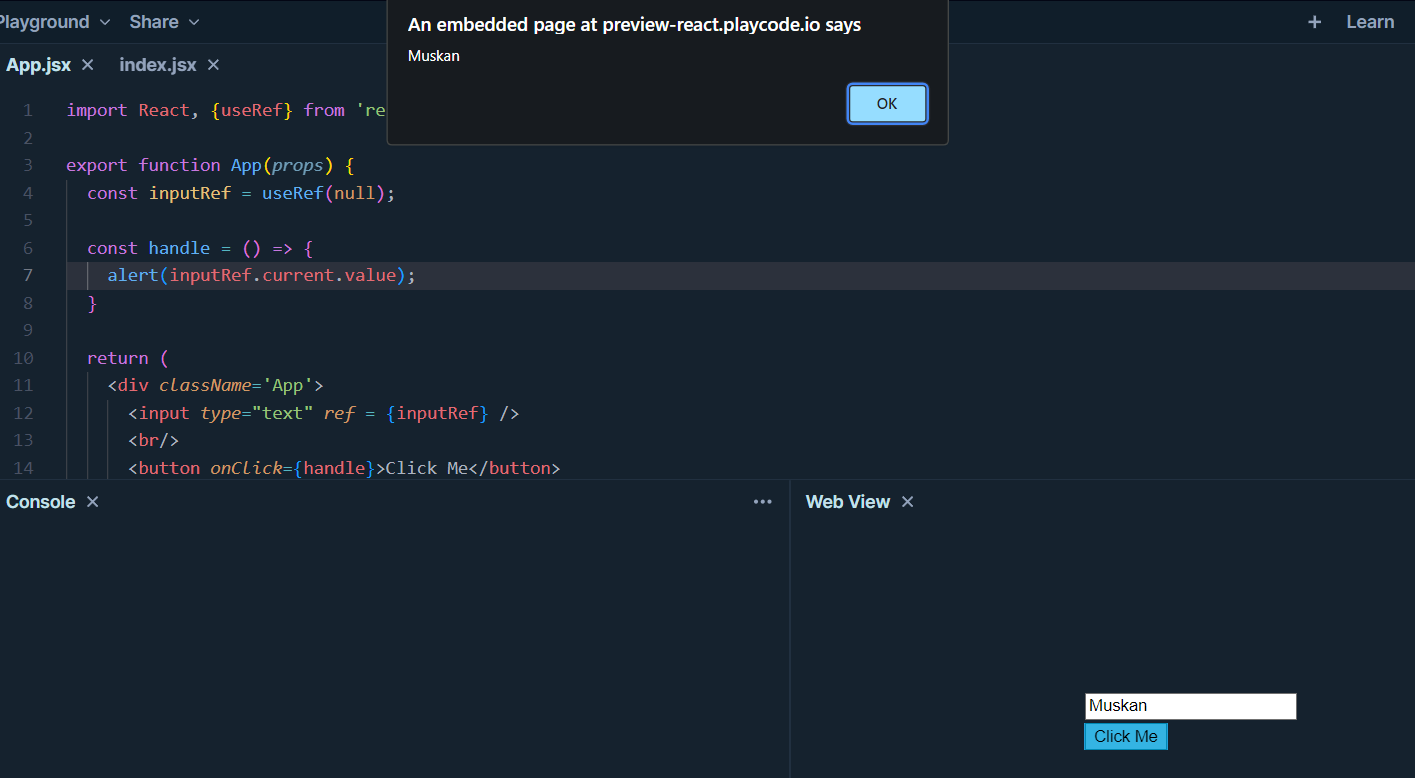Close the Web View panel
The height and width of the screenshot is (778, 1415).
click(908, 502)
